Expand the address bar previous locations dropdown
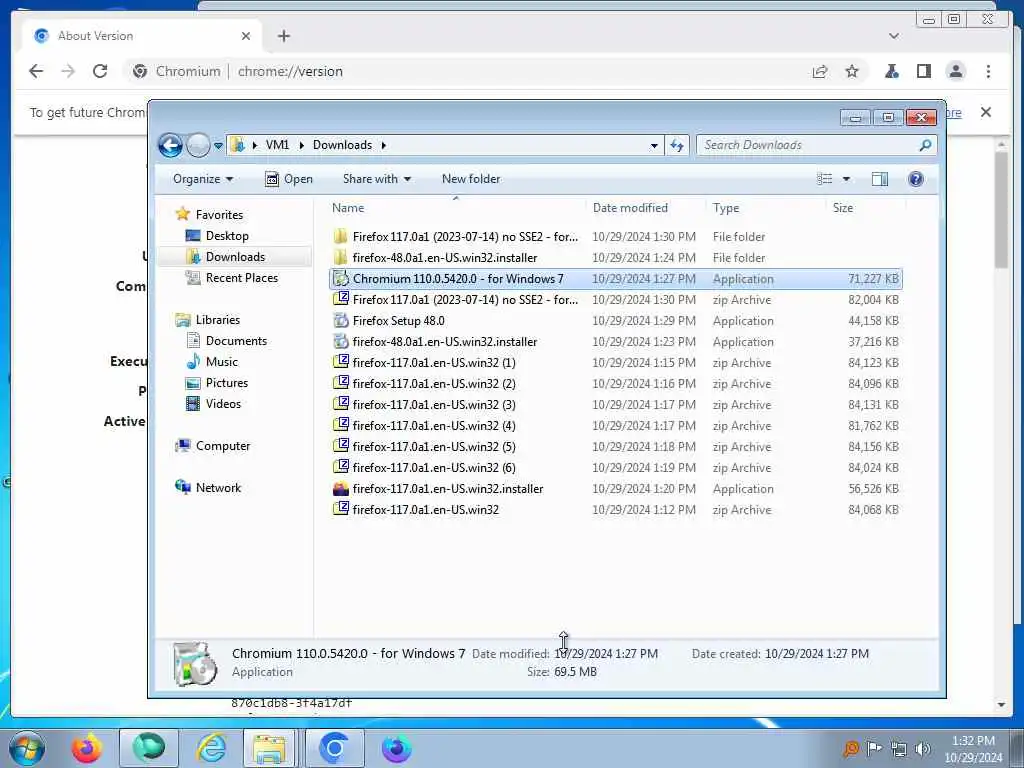Image resolution: width=1024 pixels, height=768 pixels. pyautogui.click(x=654, y=146)
